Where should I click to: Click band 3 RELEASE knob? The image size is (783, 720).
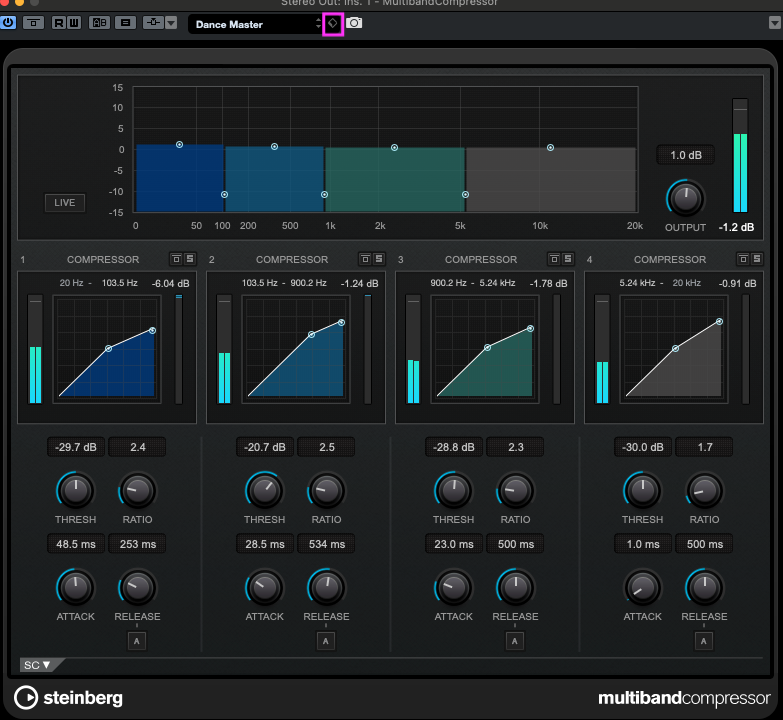click(x=516, y=587)
